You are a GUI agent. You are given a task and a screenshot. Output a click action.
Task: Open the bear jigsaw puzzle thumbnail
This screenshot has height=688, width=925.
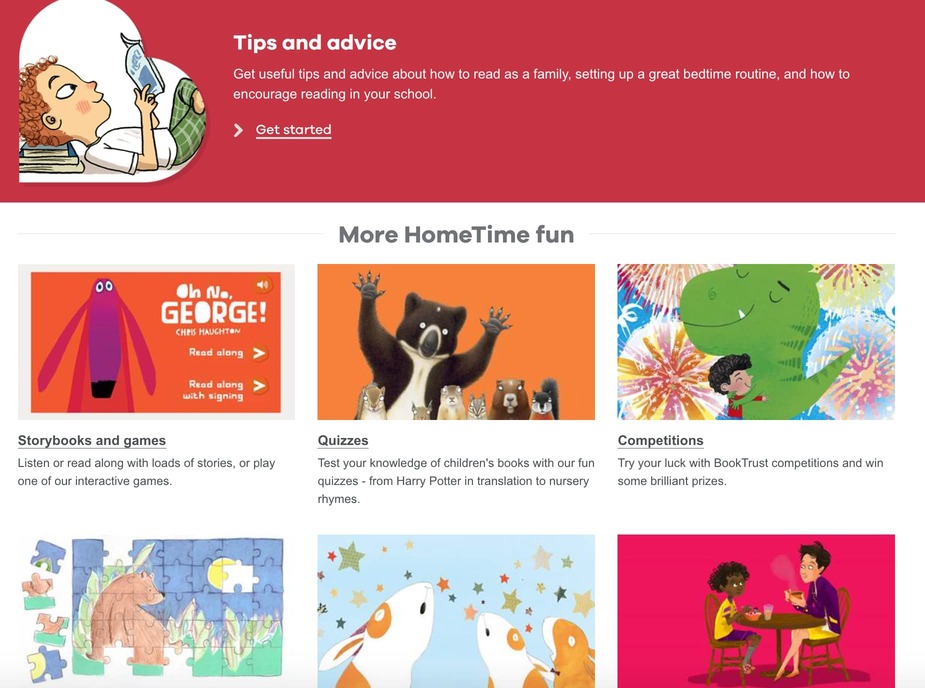(x=156, y=611)
